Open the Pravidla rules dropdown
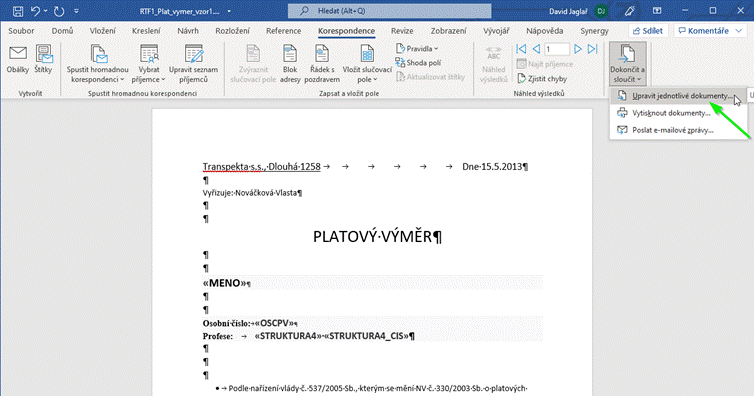The image size is (754, 396). [x=417, y=49]
